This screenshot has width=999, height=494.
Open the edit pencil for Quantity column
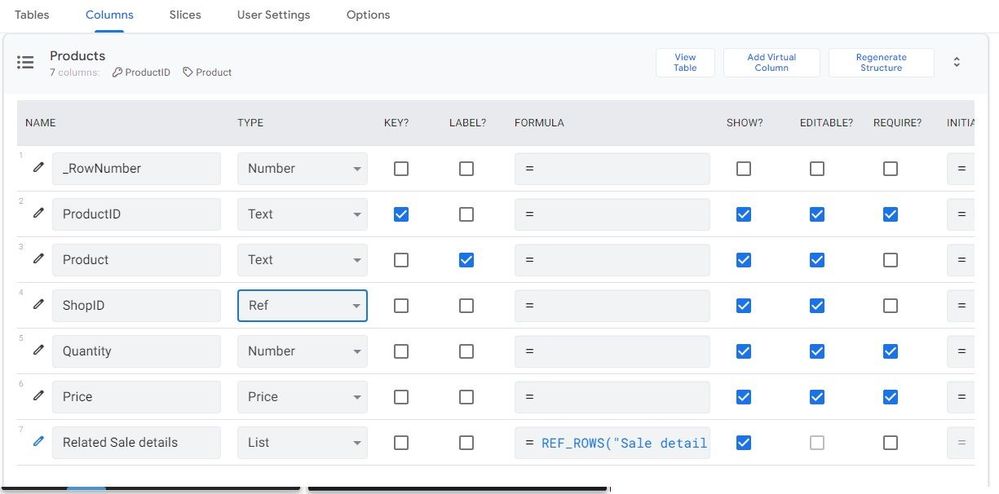click(39, 350)
